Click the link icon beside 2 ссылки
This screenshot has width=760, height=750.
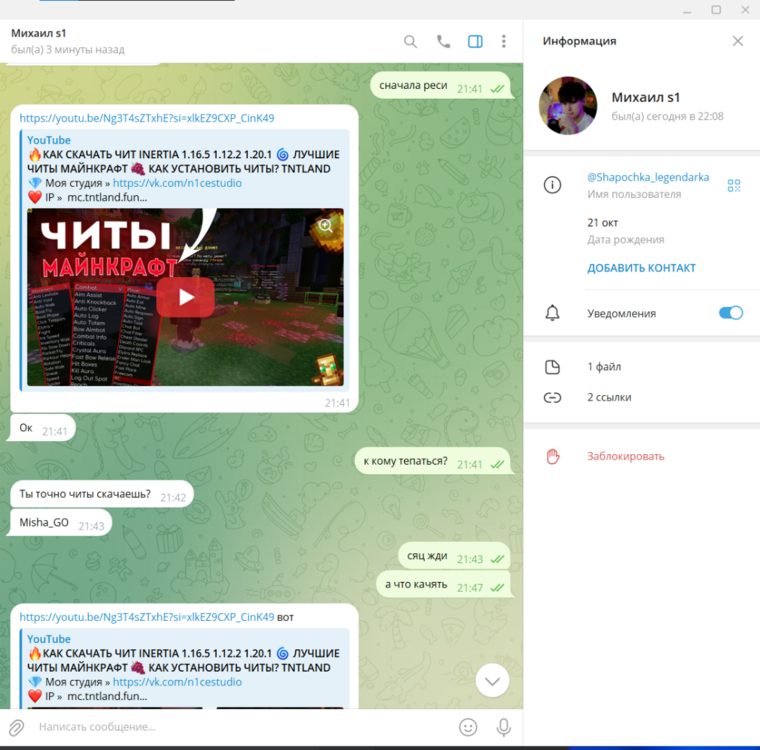point(553,398)
